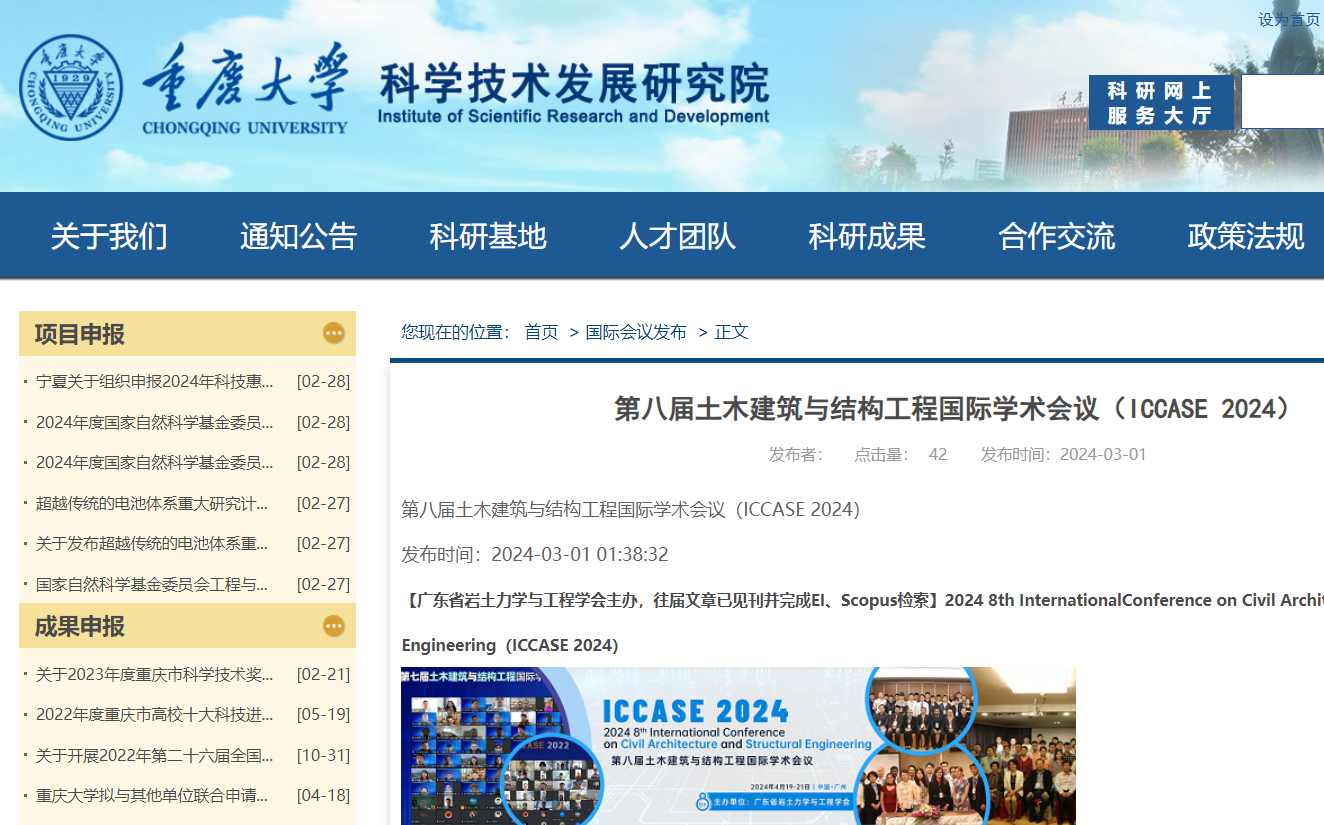Click the 点击量 42 view count
Image resolution: width=1324 pixels, height=825 pixels.
900,454
